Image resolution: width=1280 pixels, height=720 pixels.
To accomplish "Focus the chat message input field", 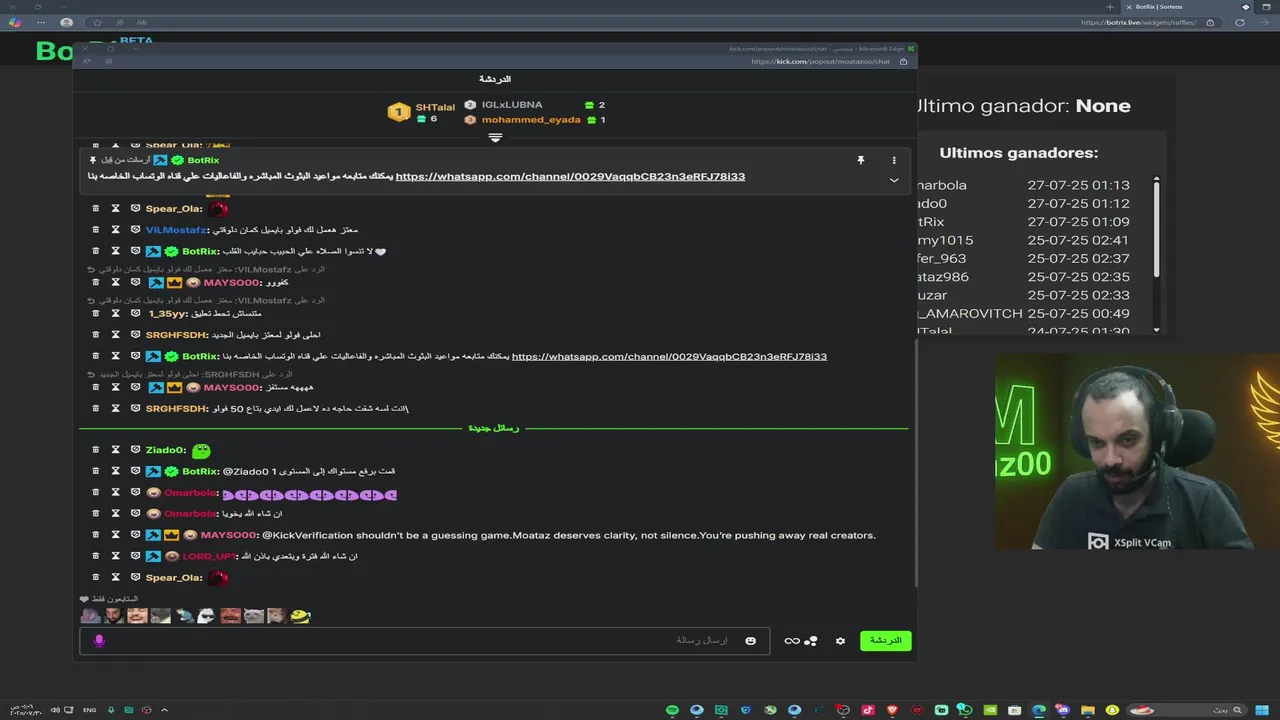I will tap(425, 641).
